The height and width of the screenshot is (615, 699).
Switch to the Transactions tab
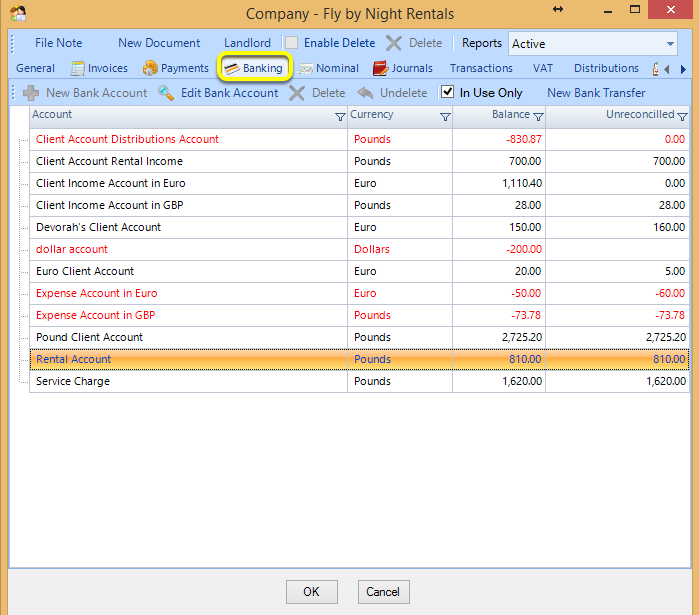pos(481,68)
